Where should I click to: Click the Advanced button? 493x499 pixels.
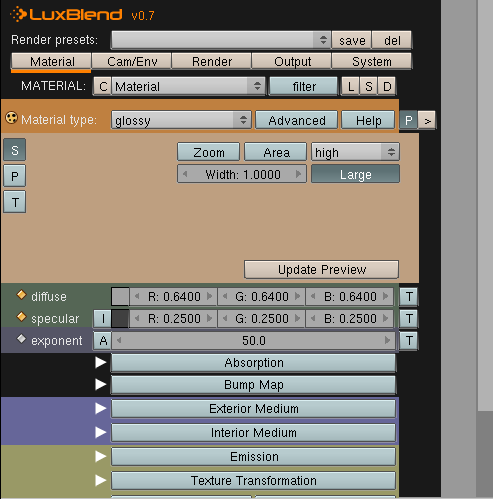(297, 120)
